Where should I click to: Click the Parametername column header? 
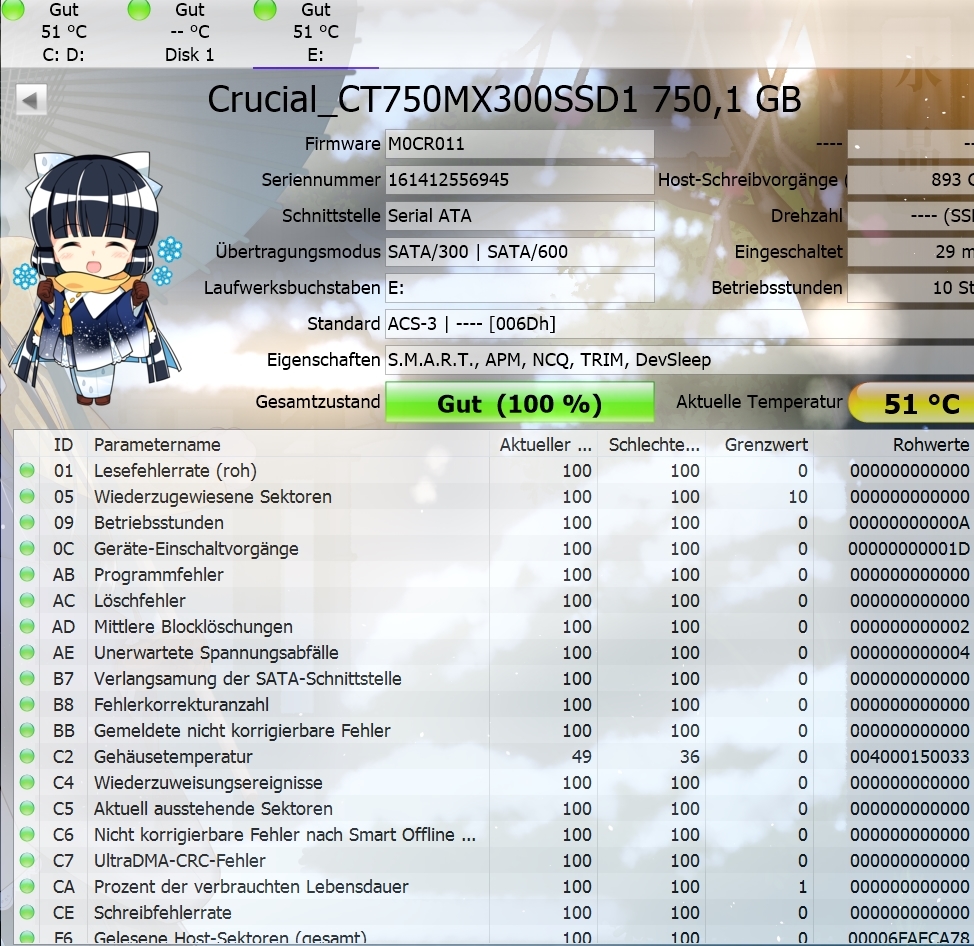tap(288, 445)
